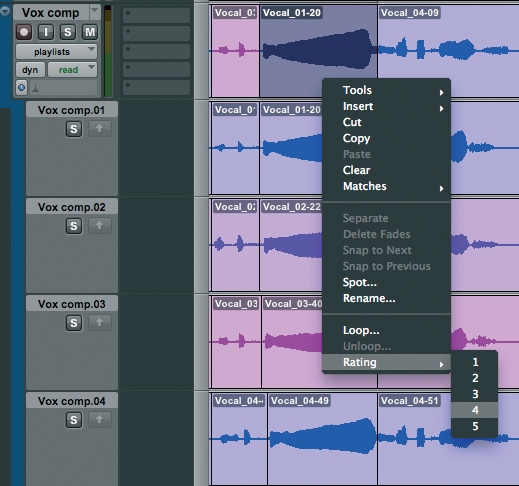Screen dimensions: 519x486
Task: Click the Vox comp level meter
Action: point(108,52)
